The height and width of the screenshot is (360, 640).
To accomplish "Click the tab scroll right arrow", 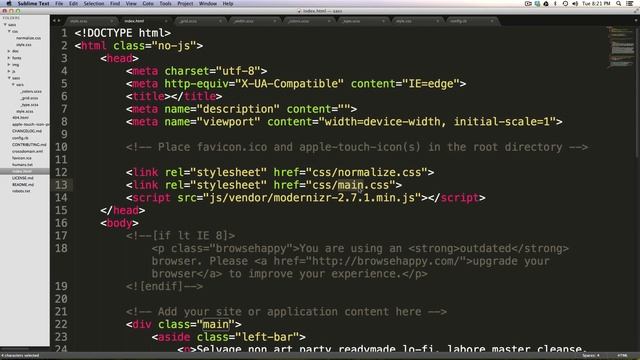I will pyautogui.click(x=59, y=20).
